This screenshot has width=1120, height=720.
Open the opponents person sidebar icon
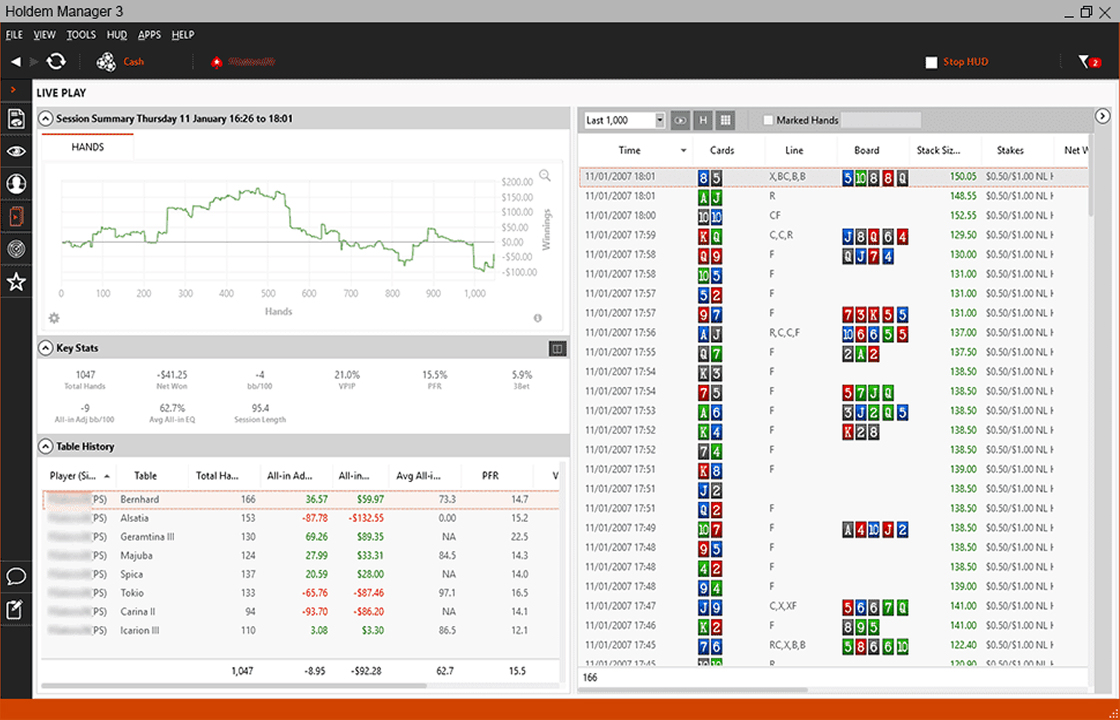point(16,184)
